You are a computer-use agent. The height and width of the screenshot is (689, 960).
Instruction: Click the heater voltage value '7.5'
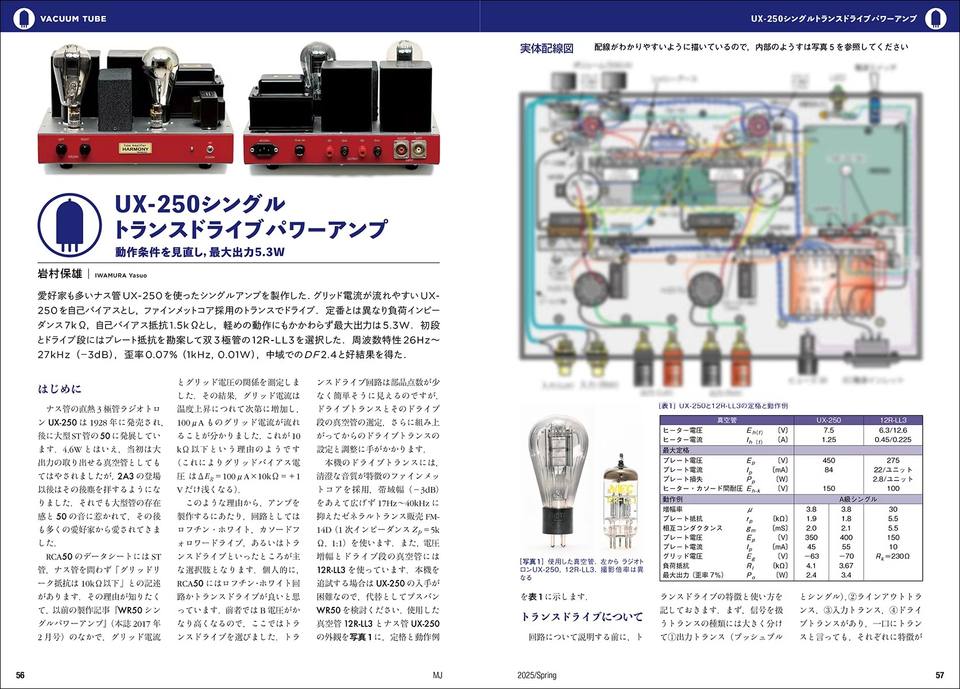(828, 431)
